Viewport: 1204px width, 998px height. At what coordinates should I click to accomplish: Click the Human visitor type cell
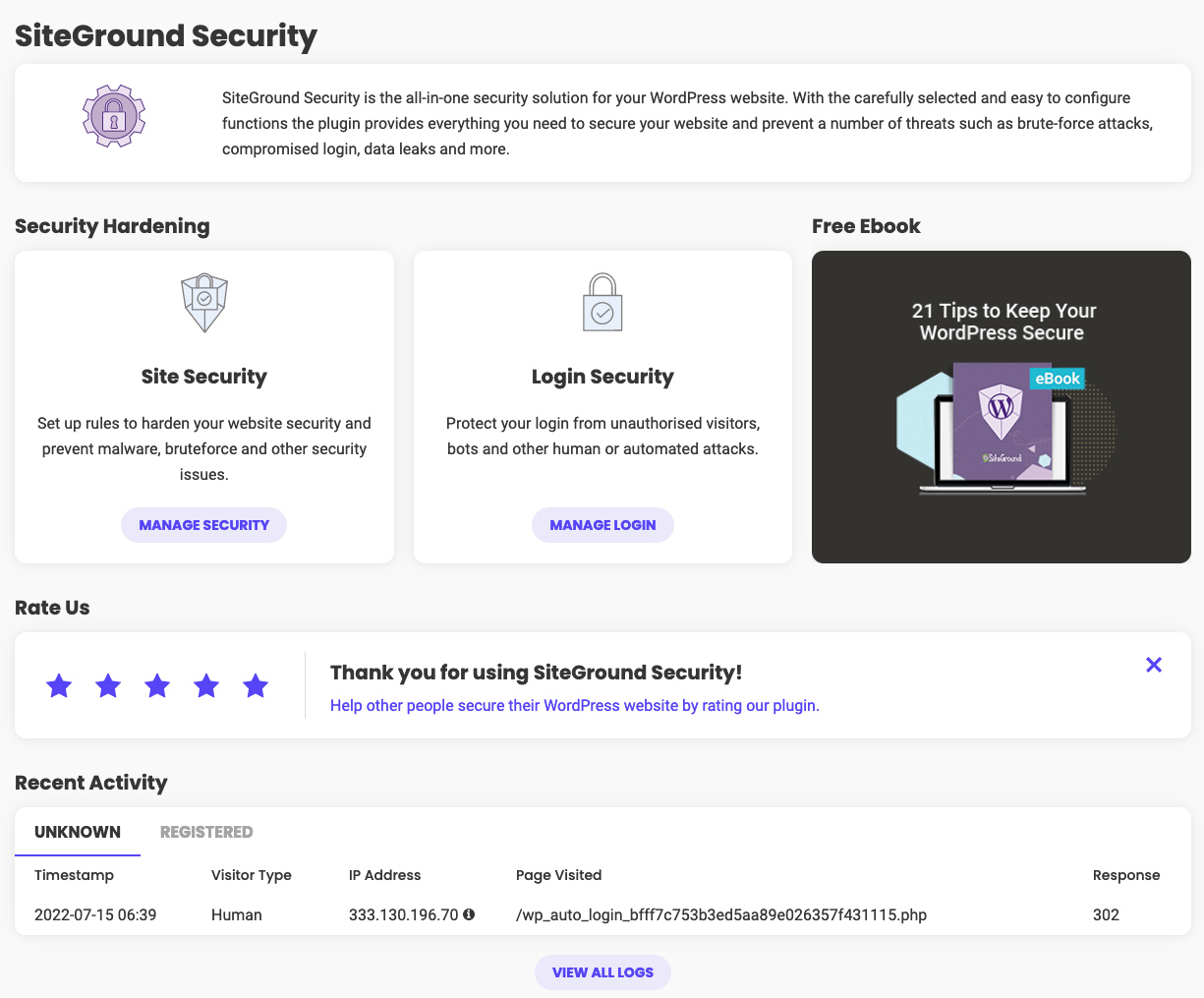pos(237,914)
